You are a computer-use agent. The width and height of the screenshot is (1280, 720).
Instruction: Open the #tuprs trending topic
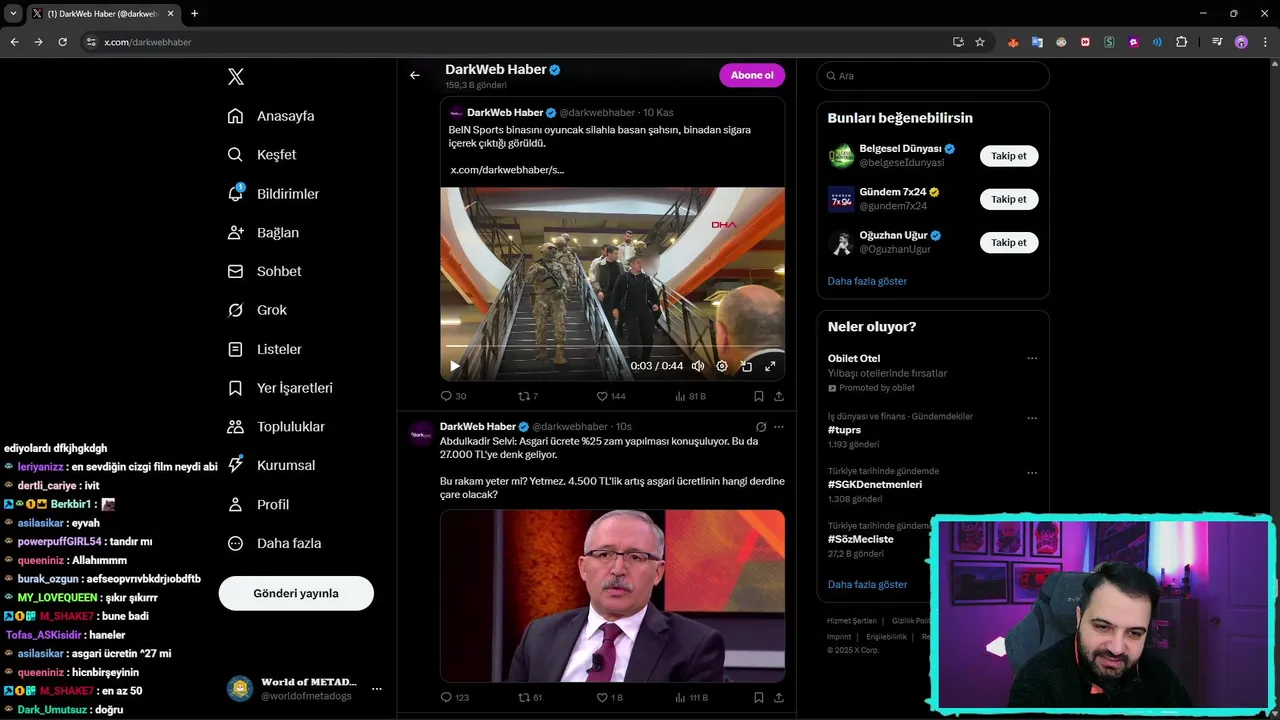(844, 430)
